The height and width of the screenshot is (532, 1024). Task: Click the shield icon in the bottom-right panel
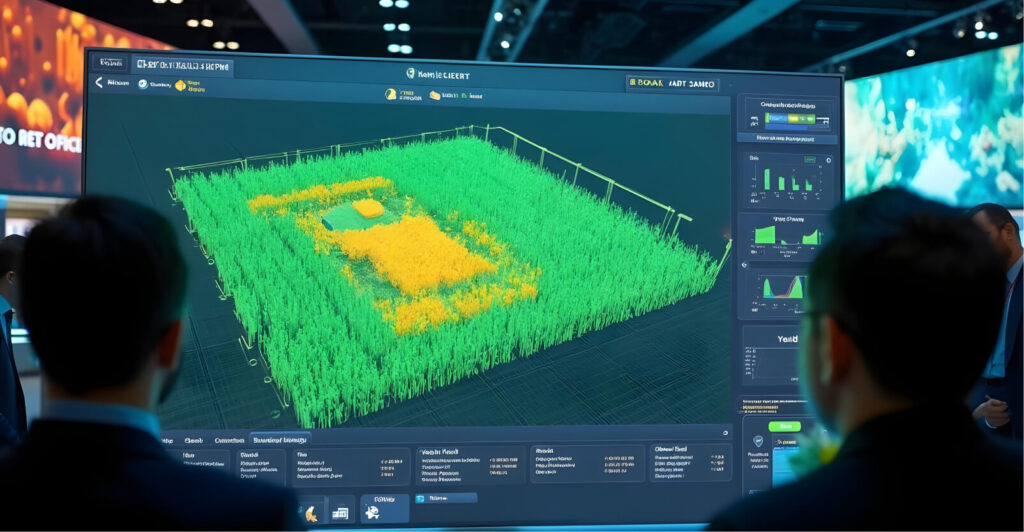coord(758,441)
